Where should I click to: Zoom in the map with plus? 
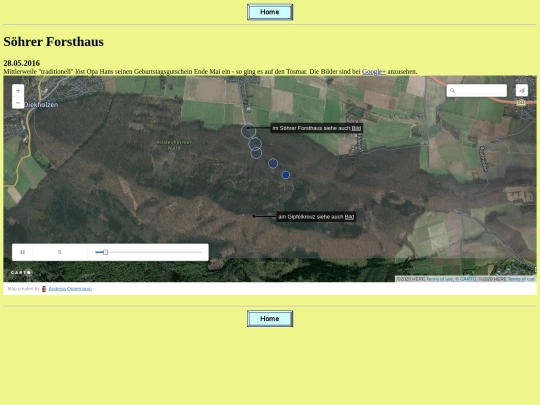tap(18, 91)
